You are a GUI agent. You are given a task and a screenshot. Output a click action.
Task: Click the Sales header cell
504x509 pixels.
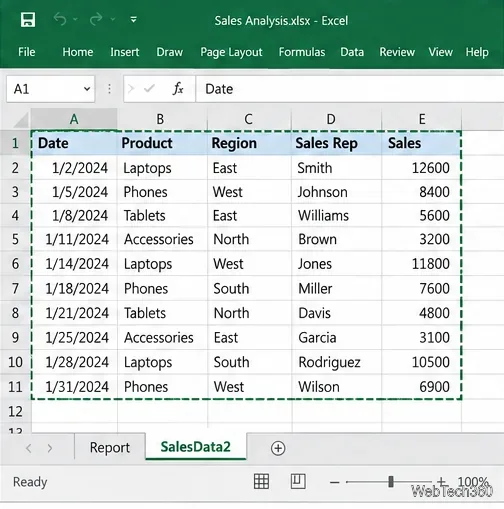pos(421,143)
